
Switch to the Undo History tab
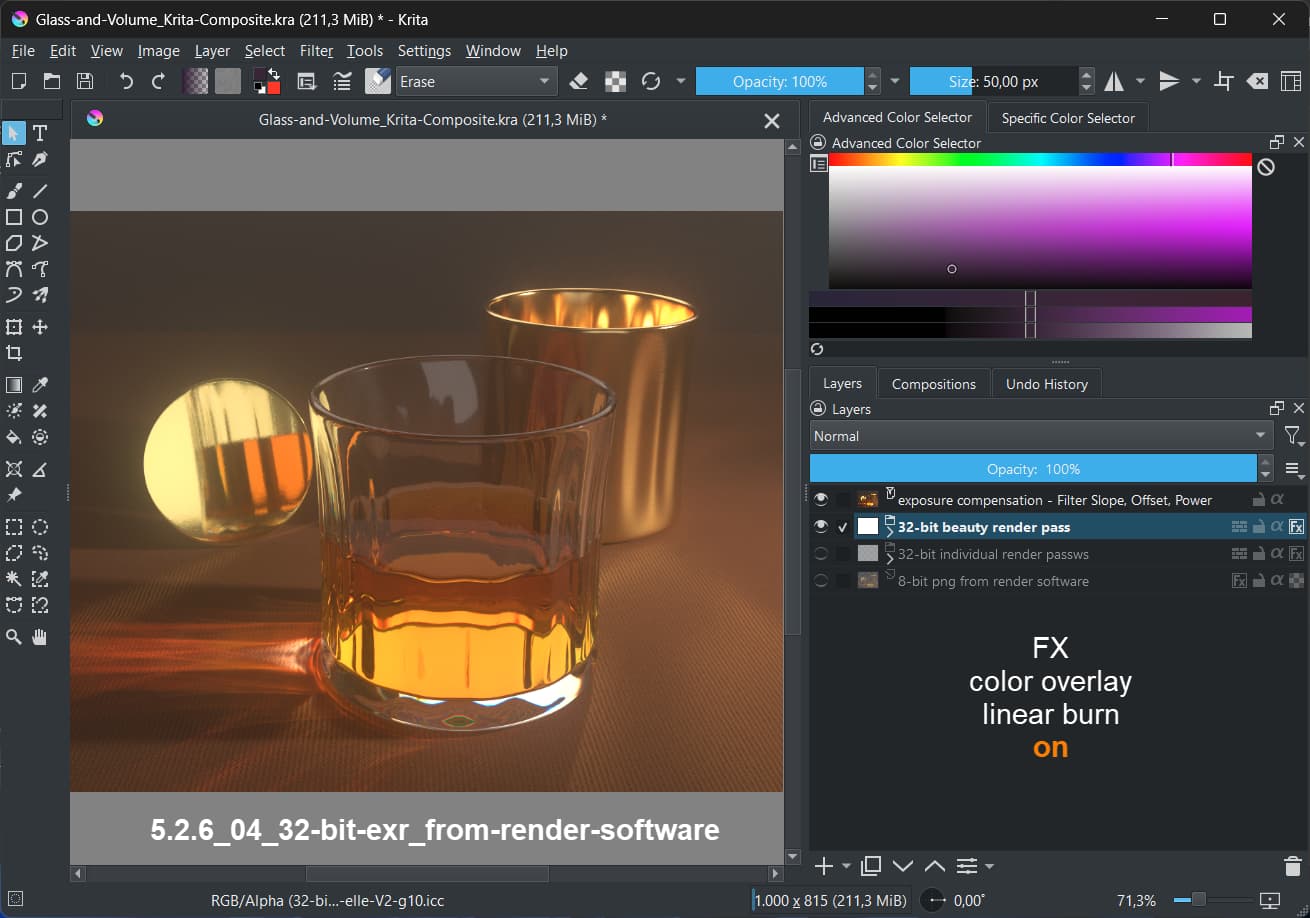(x=1046, y=384)
